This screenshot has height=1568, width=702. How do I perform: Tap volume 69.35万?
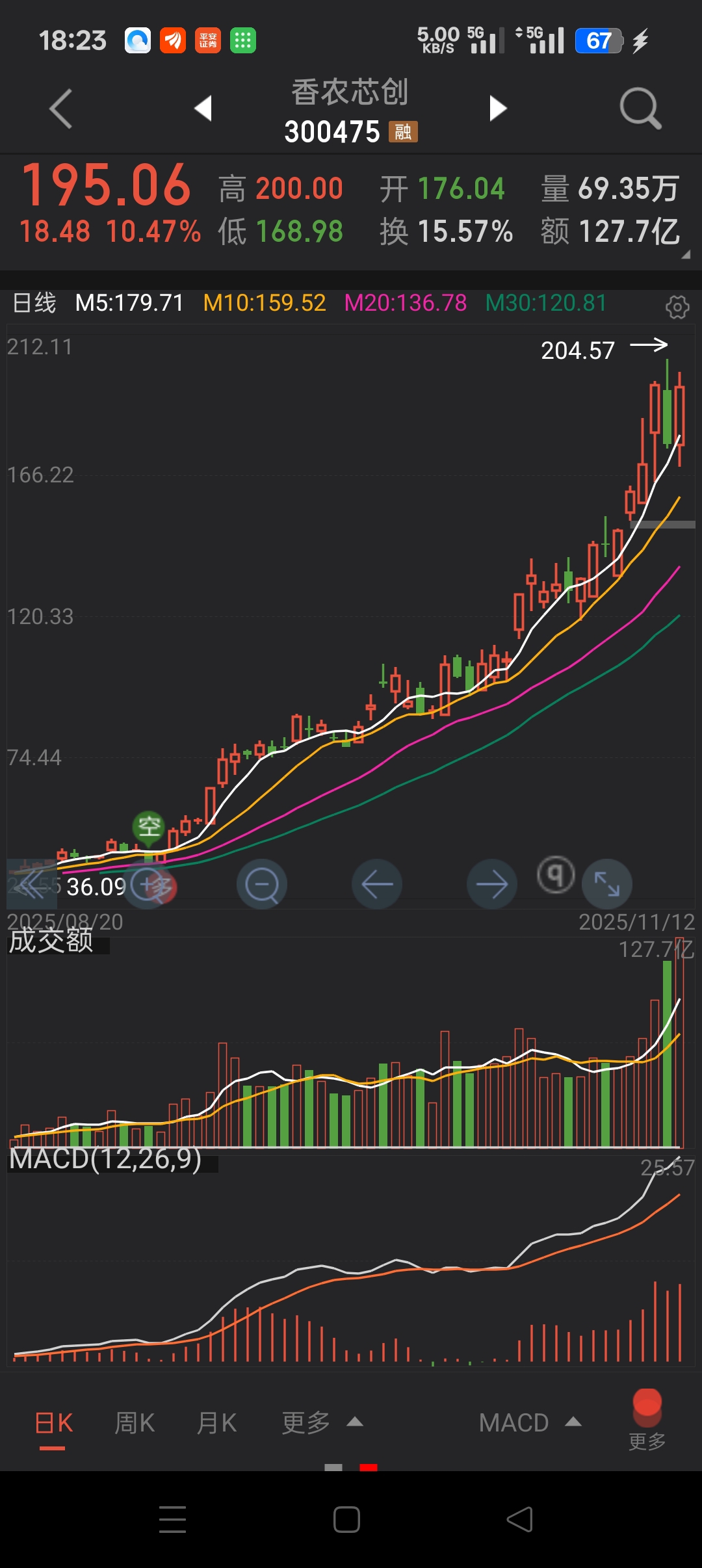click(629, 189)
